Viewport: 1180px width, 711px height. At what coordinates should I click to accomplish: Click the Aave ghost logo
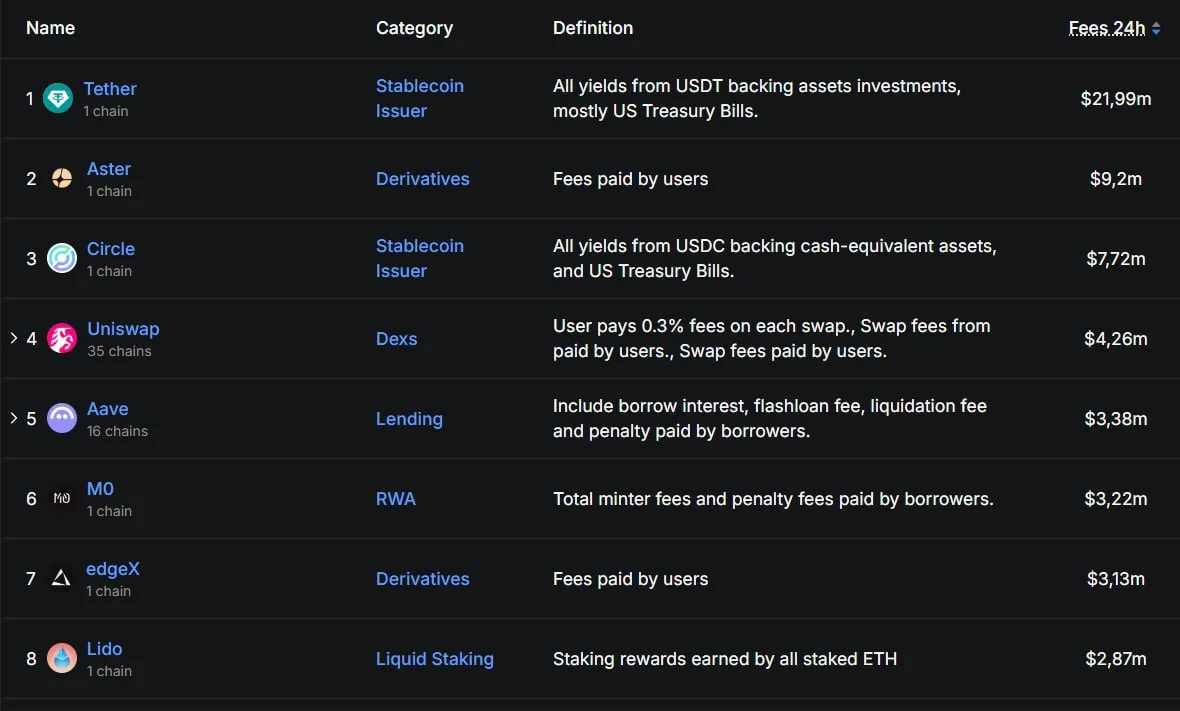tap(62, 418)
